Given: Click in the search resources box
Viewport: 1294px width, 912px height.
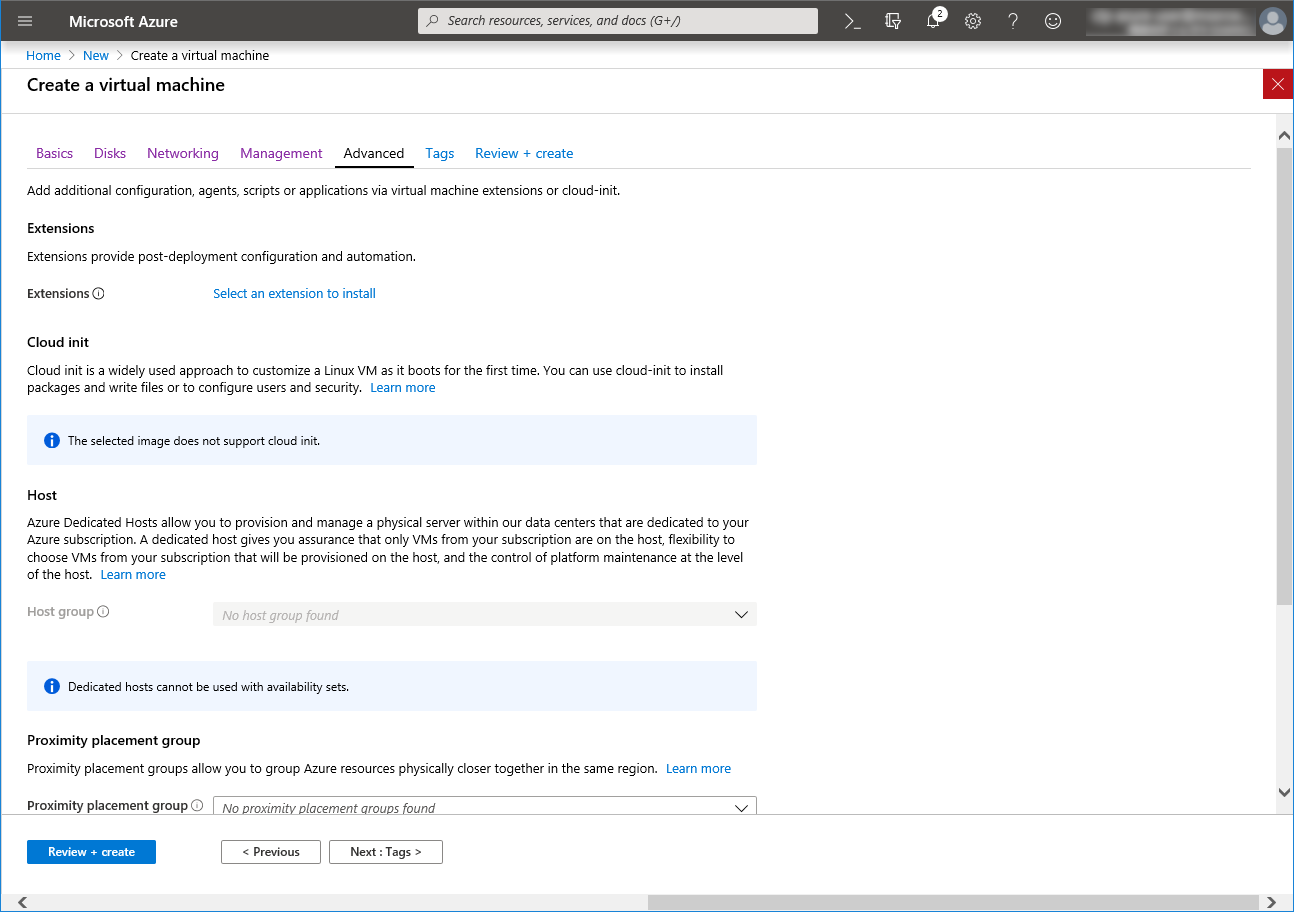Looking at the screenshot, I should 618,21.
